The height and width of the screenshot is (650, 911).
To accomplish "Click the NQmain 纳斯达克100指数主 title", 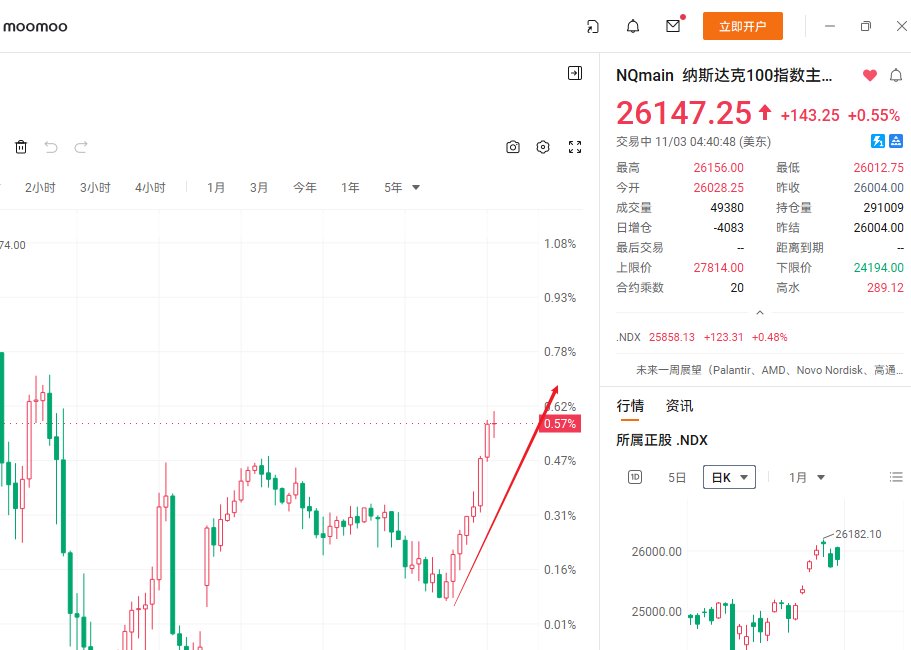I will click(724, 75).
